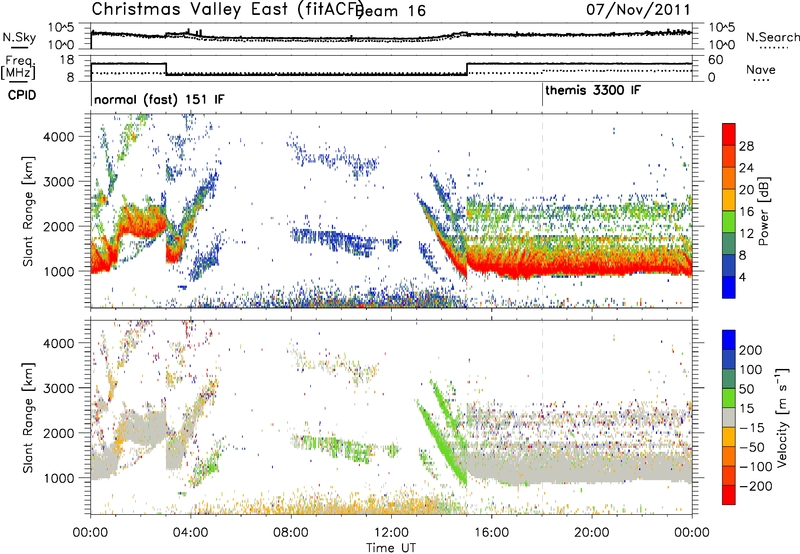Click the 4000 tick on velocity panel axis

click(58, 343)
